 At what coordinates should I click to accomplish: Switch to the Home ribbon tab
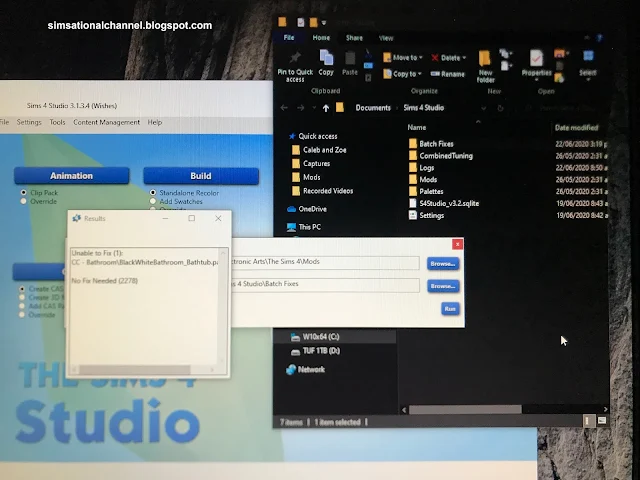pyautogui.click(x=321, y=38)
